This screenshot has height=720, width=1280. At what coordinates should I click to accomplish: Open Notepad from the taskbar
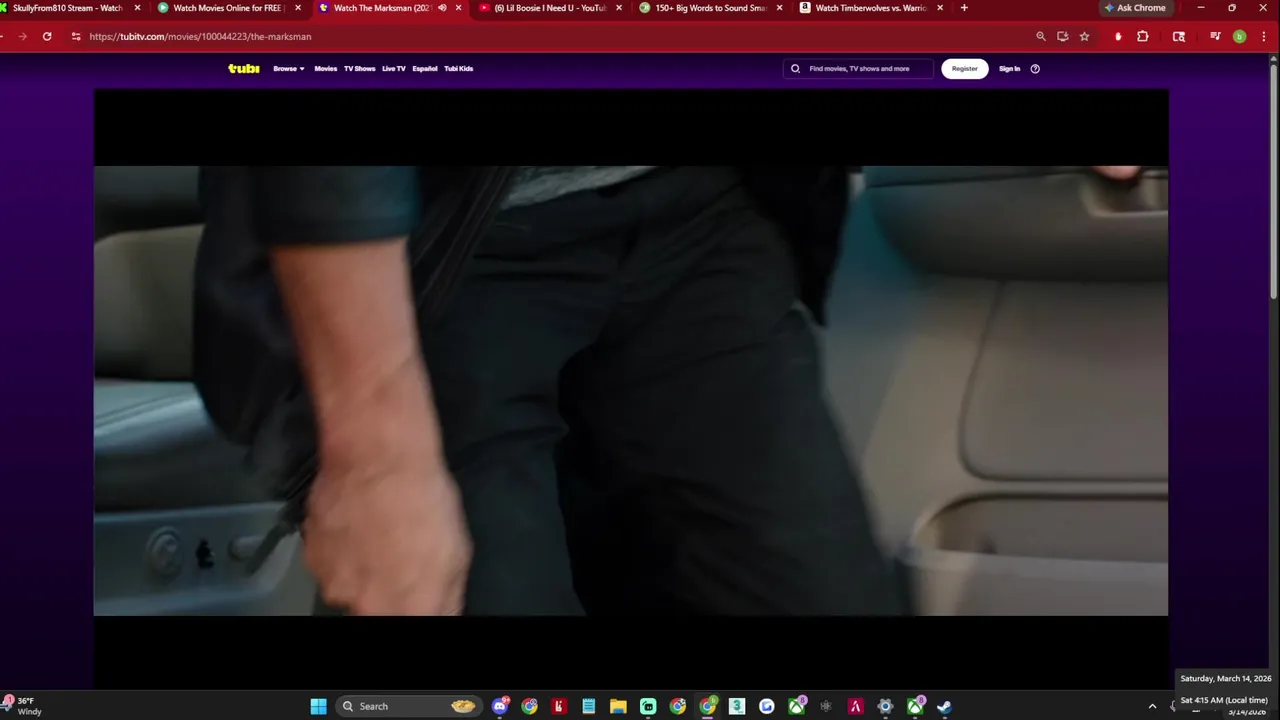tap(589, 706)
